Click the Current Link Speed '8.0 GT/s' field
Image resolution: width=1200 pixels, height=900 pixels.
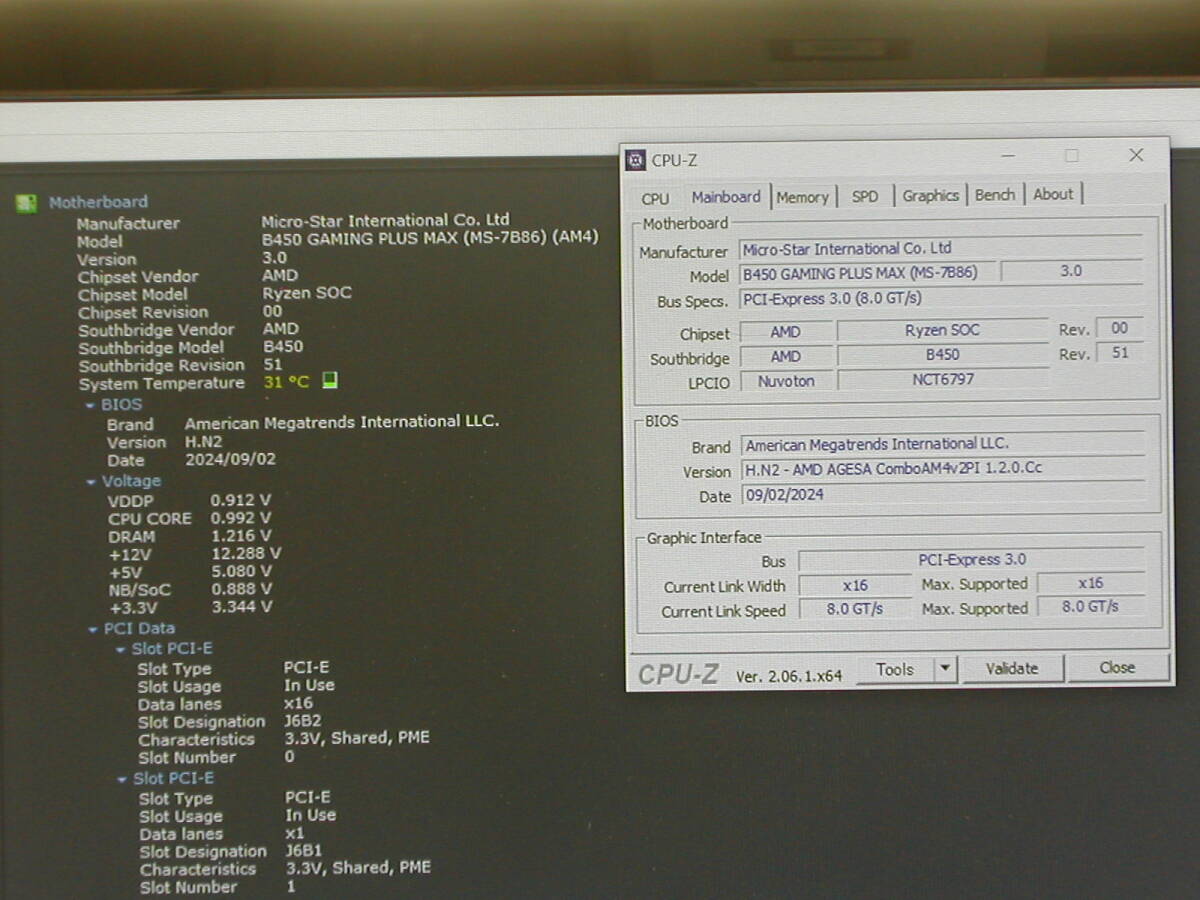pyautogui.click(x=855, y=610)
